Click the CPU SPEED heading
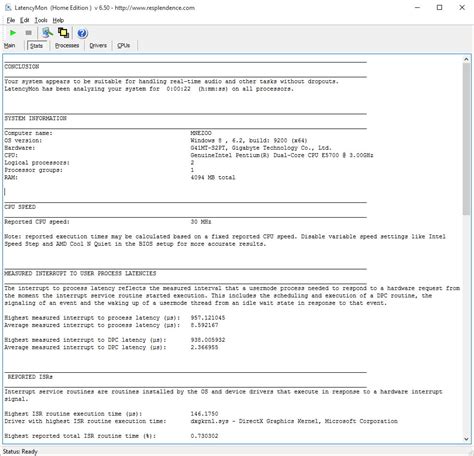Screen dimensions: 474x456 [20, 207]
